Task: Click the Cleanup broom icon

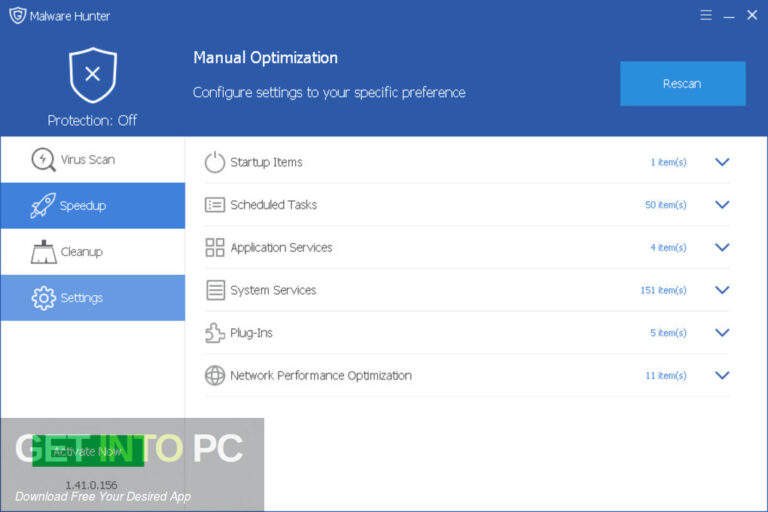Action: pos(44,251)
